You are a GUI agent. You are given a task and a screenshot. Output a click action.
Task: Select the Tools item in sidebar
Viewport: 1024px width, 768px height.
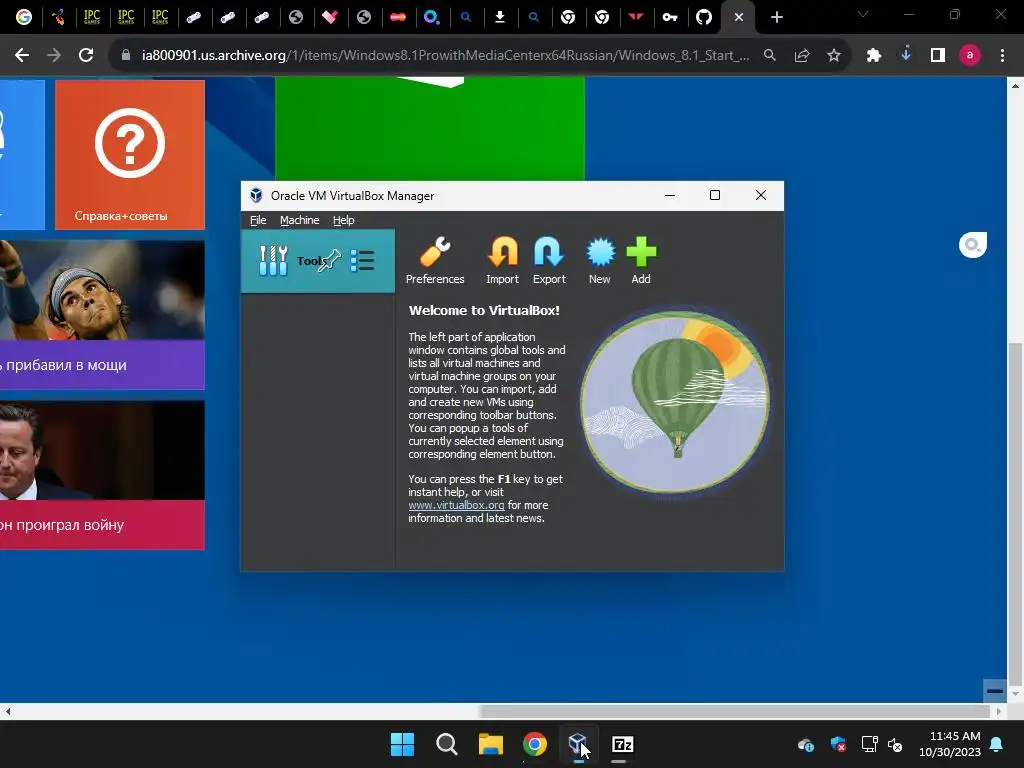point(317,261)
